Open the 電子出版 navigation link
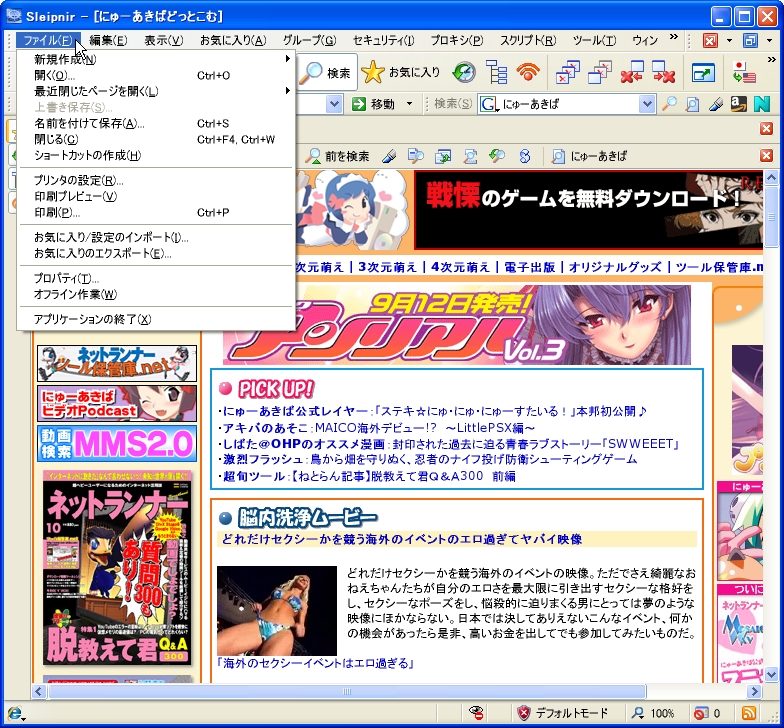This screenshot has width=784, height=728. [x=529, y=267]
